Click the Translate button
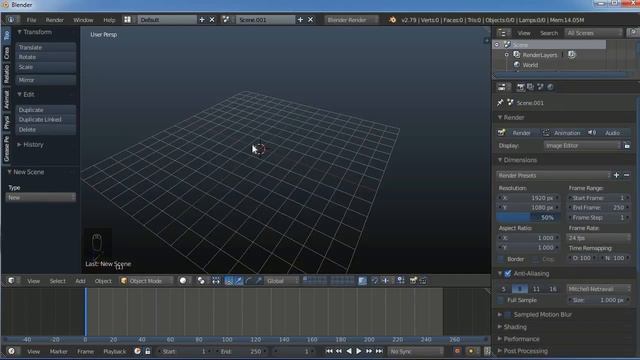The width and height of the screenshot is (640, 360). 46,47
